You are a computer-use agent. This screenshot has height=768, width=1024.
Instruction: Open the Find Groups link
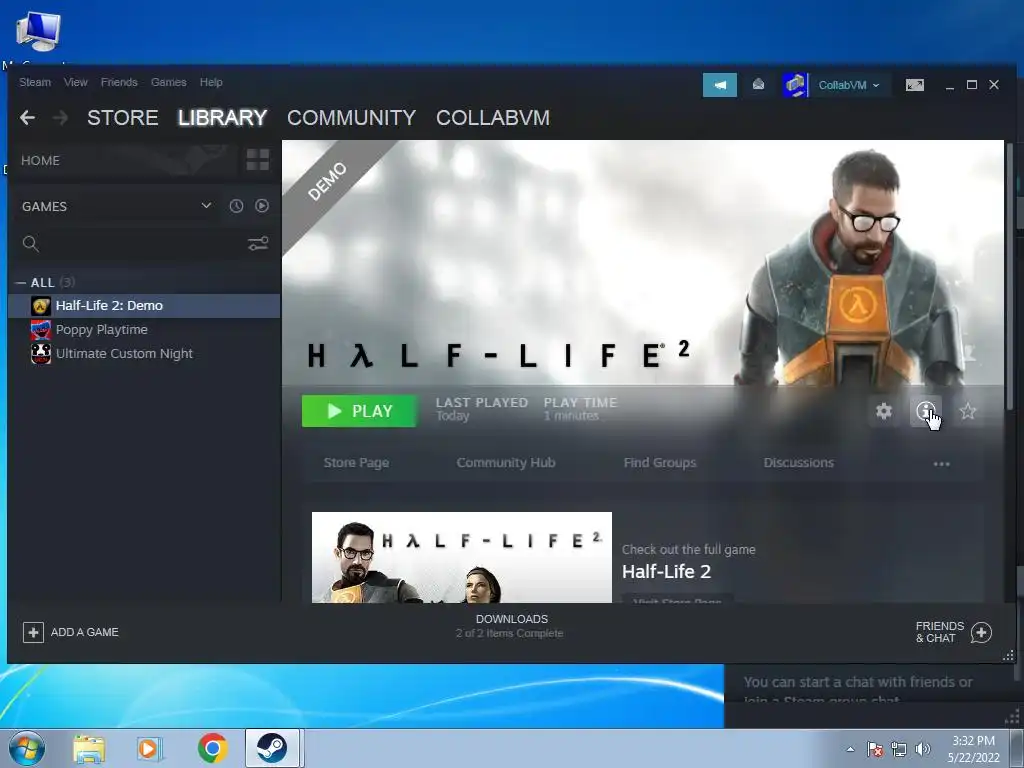[x=660, y=463]
